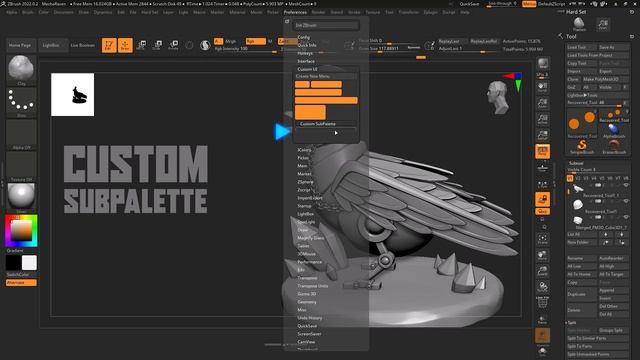Activate the Draw mode button

click(x=125, y=45)
